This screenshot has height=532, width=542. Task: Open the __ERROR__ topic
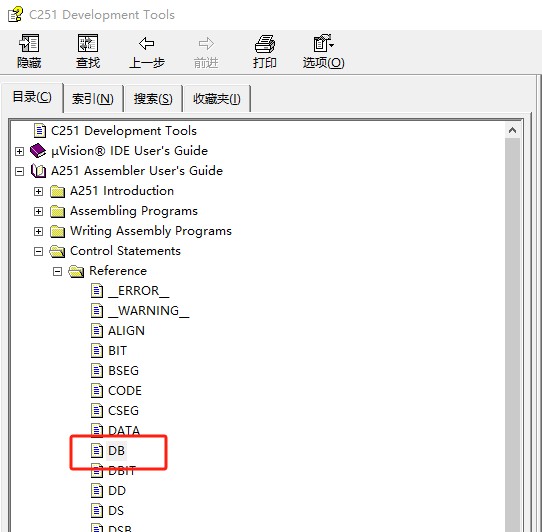[x=139, y=291]
